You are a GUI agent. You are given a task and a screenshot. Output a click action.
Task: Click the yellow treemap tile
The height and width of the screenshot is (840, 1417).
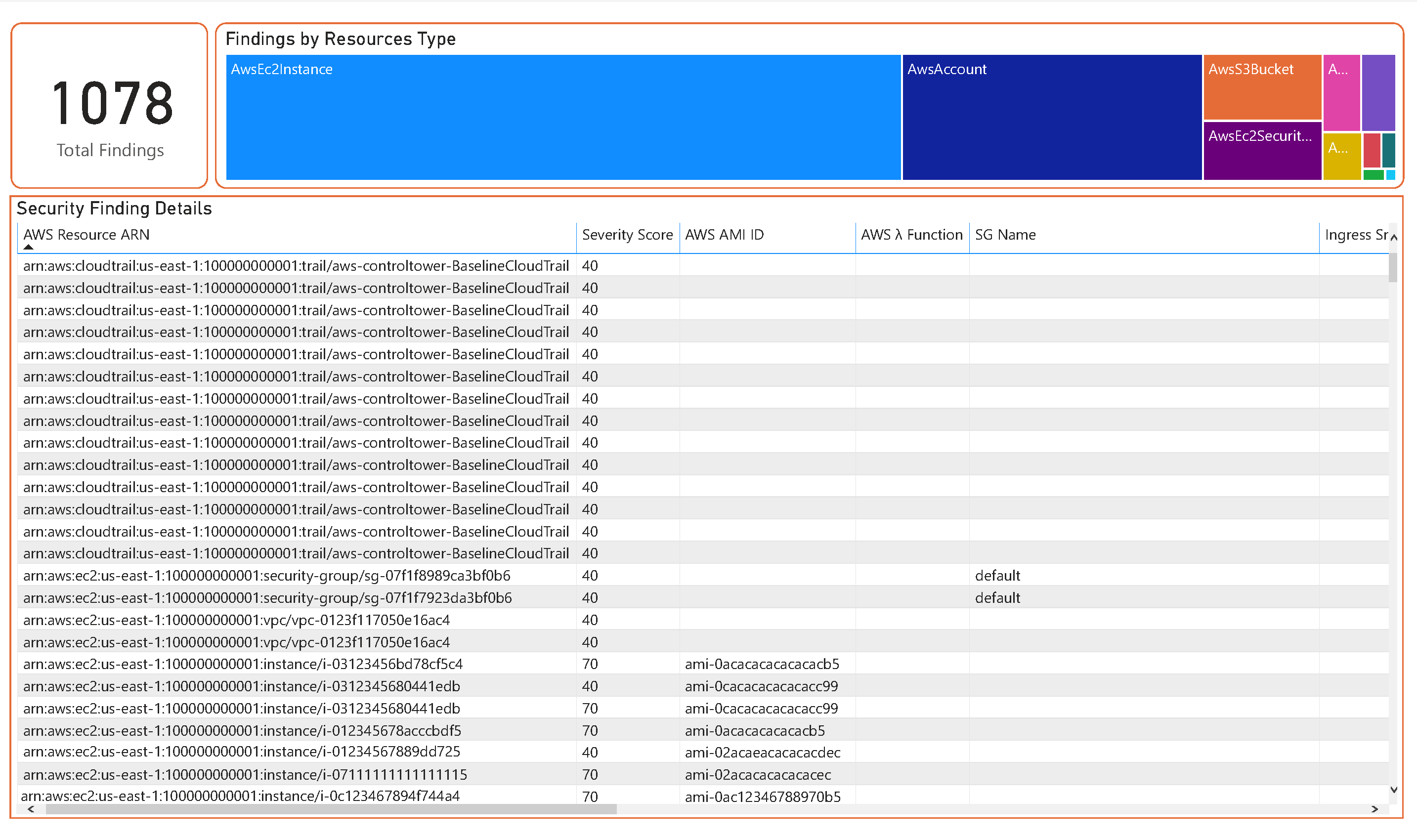click(1341, 156)
